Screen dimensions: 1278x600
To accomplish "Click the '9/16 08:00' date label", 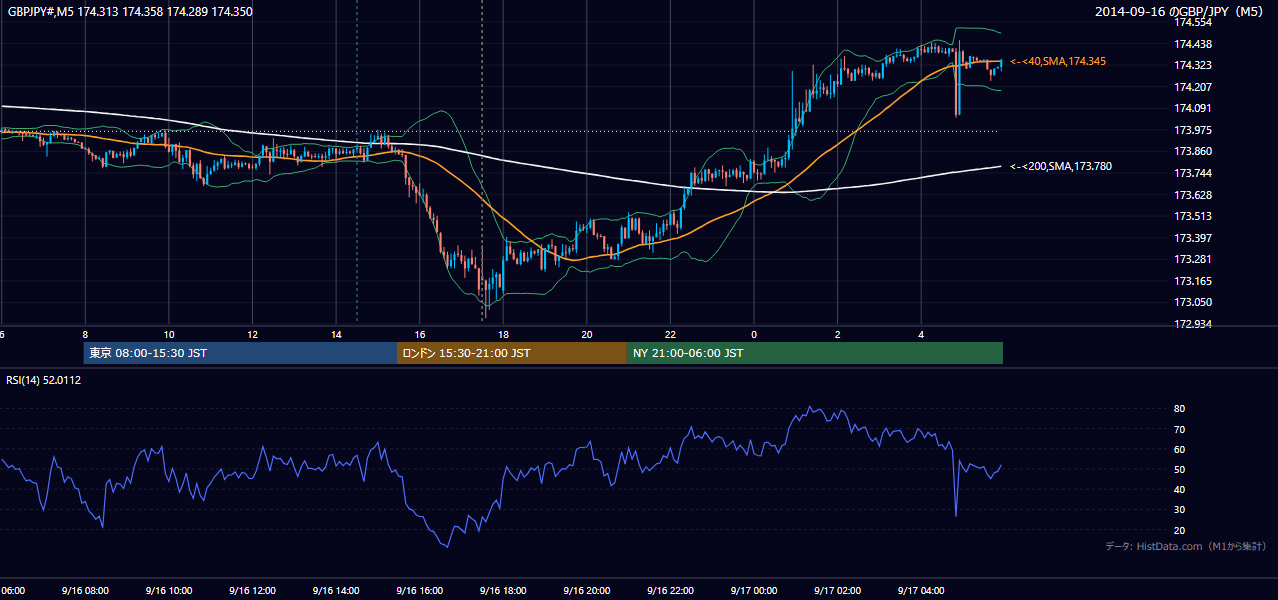I will click(85, 591).
